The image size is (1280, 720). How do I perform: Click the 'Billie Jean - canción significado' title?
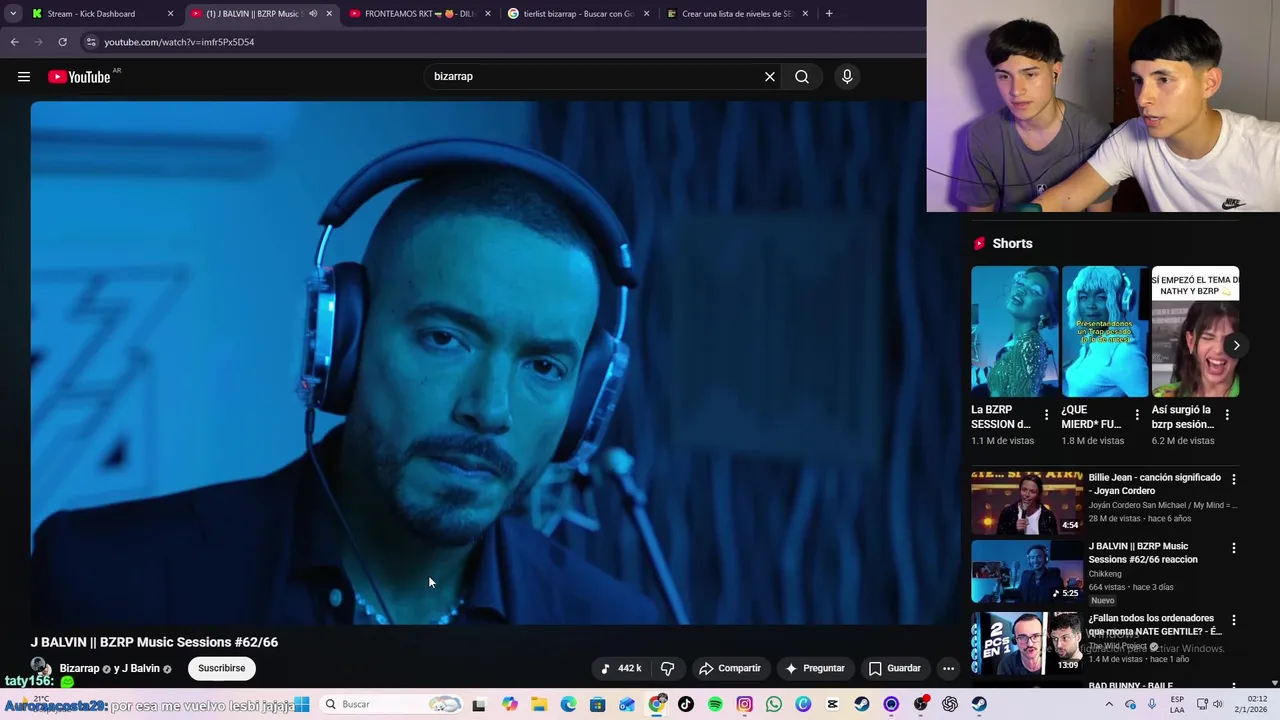pos(1154,484)
